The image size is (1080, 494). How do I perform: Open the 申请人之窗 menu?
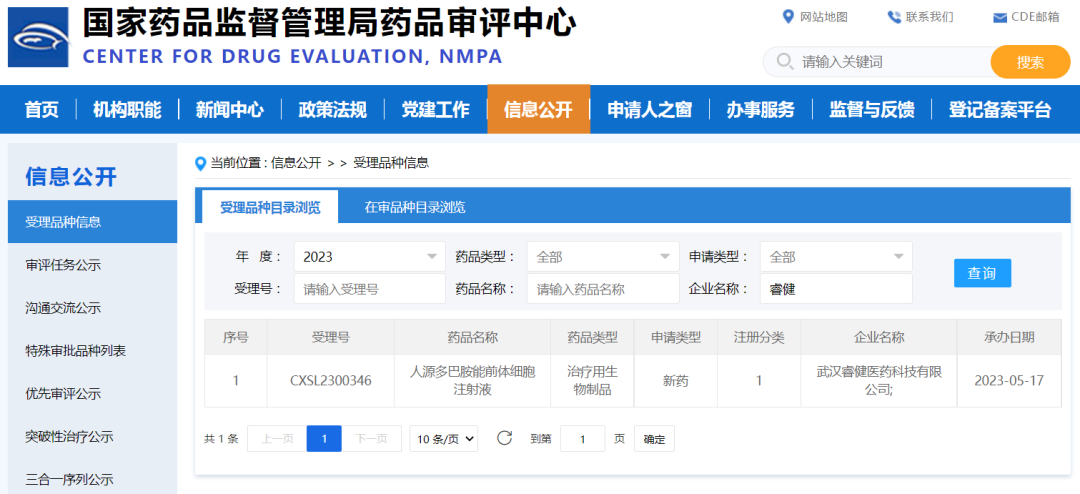[x=650, y=110]
